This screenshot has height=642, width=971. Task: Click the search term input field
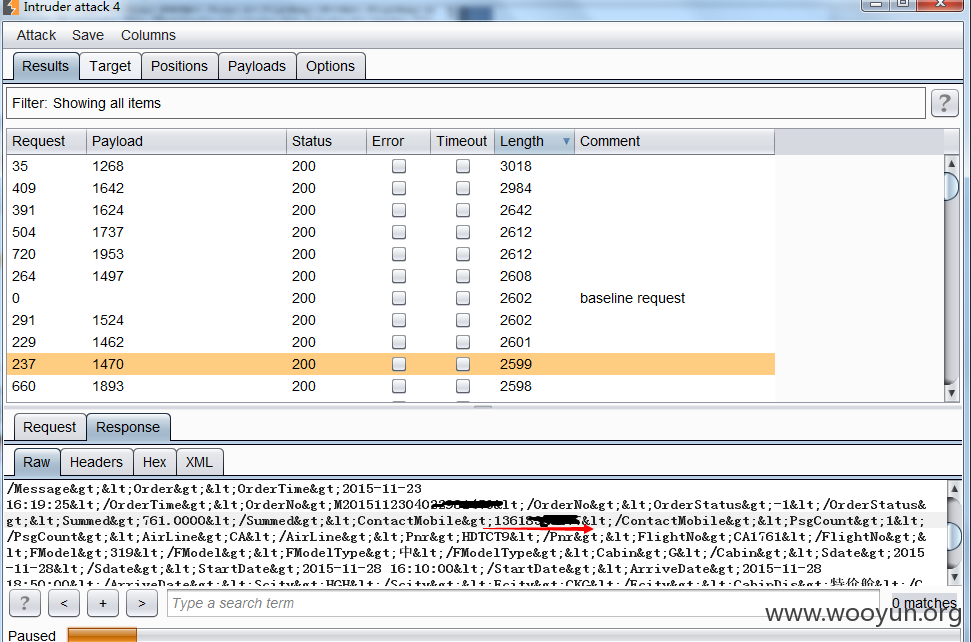(x=523, y=603)
